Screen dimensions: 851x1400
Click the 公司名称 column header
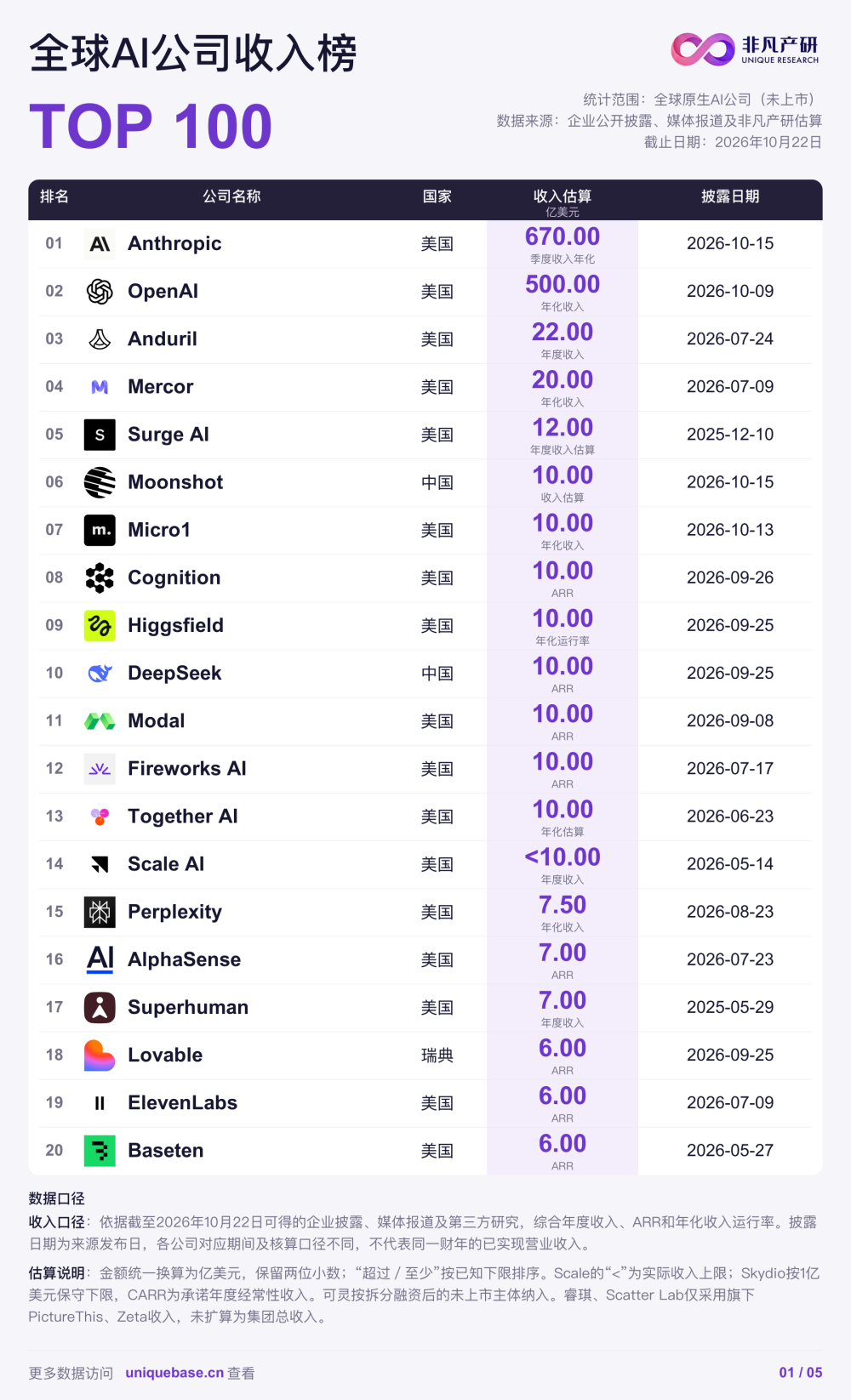[x=231, y=196]
